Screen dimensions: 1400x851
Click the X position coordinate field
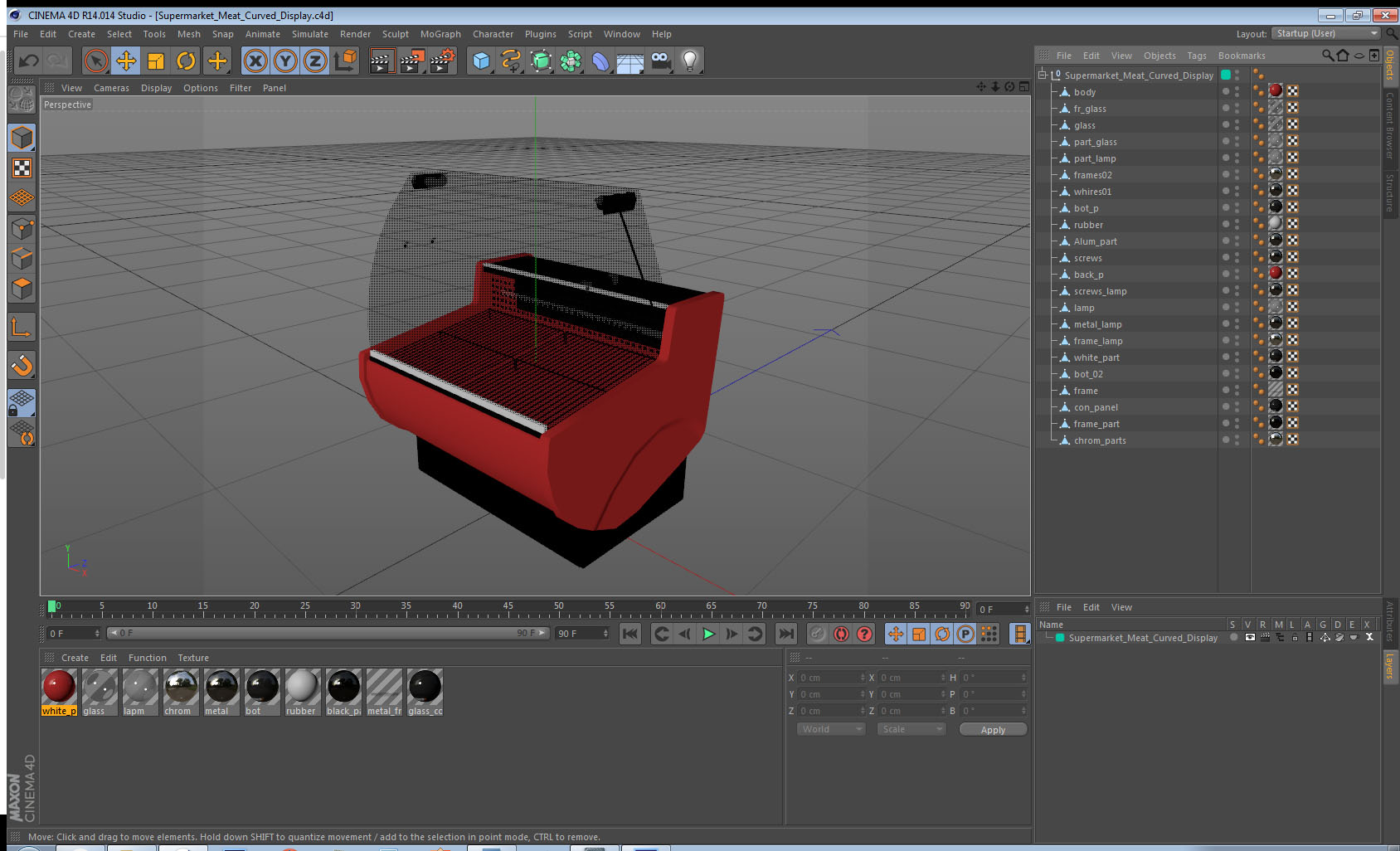click(831, 678)
